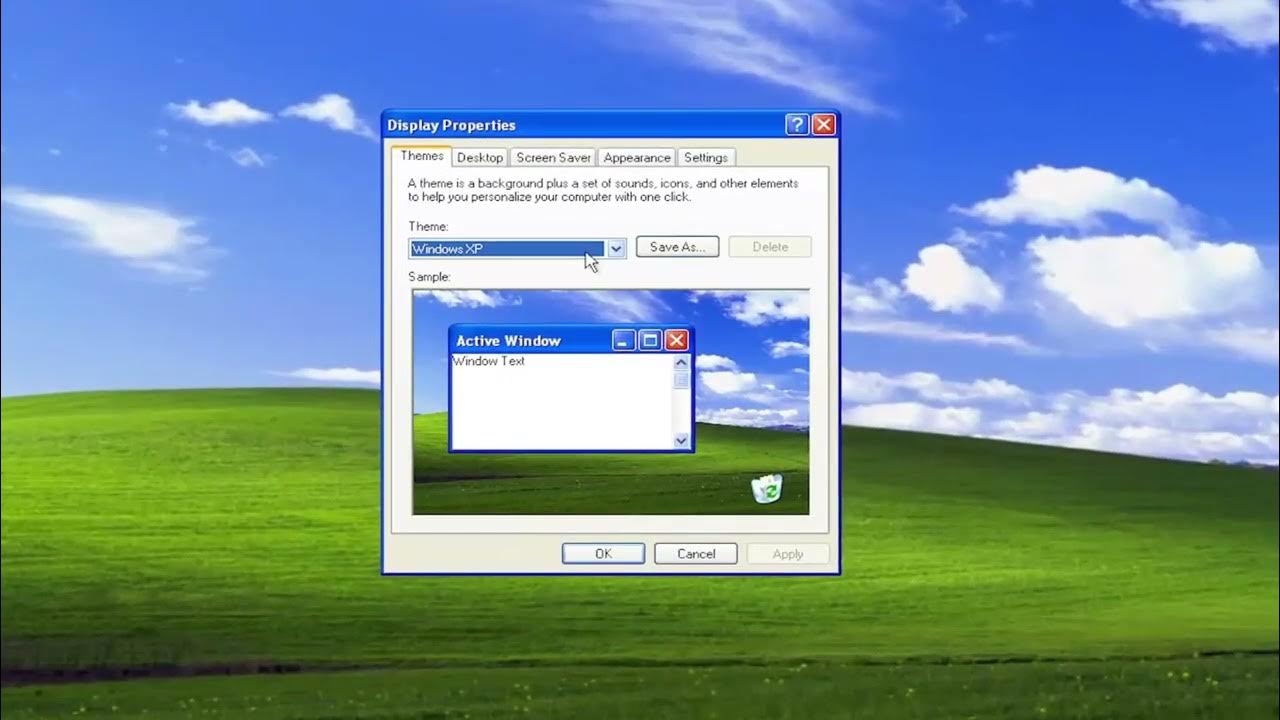The height and width of the screenshot is (720, 1280).
Task: Click Recycle Bin icon in sample preview
Action: coord(767,489)
